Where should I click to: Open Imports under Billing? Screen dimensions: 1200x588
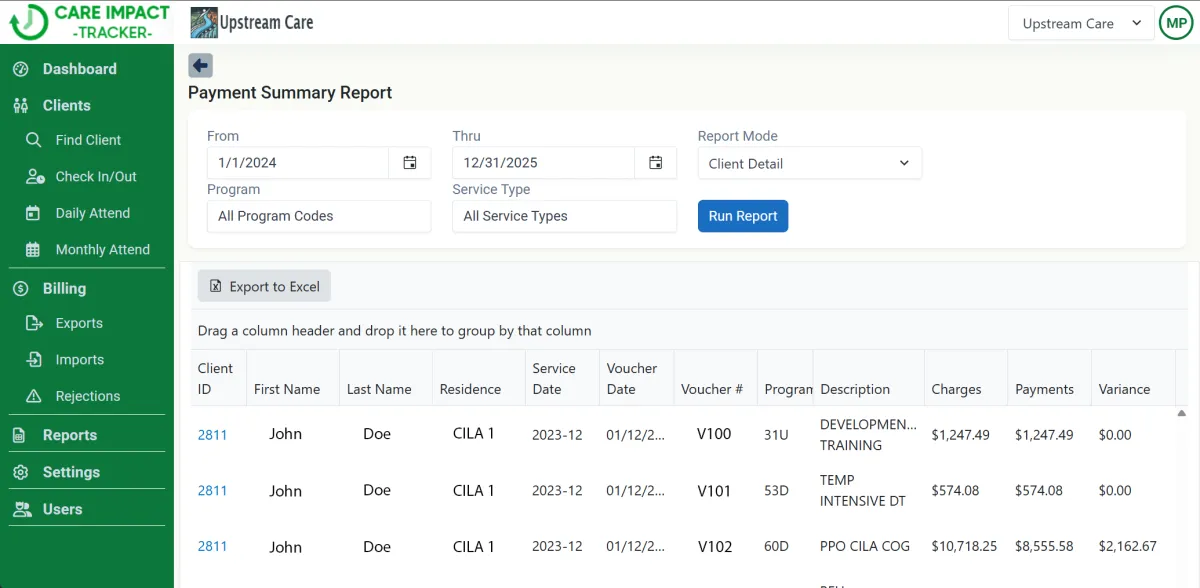coord(79,360)
